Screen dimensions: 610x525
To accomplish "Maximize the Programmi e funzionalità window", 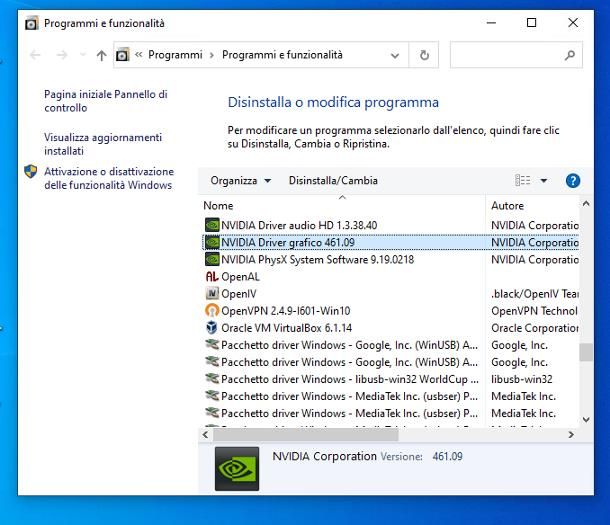I will tap(531, 23).
